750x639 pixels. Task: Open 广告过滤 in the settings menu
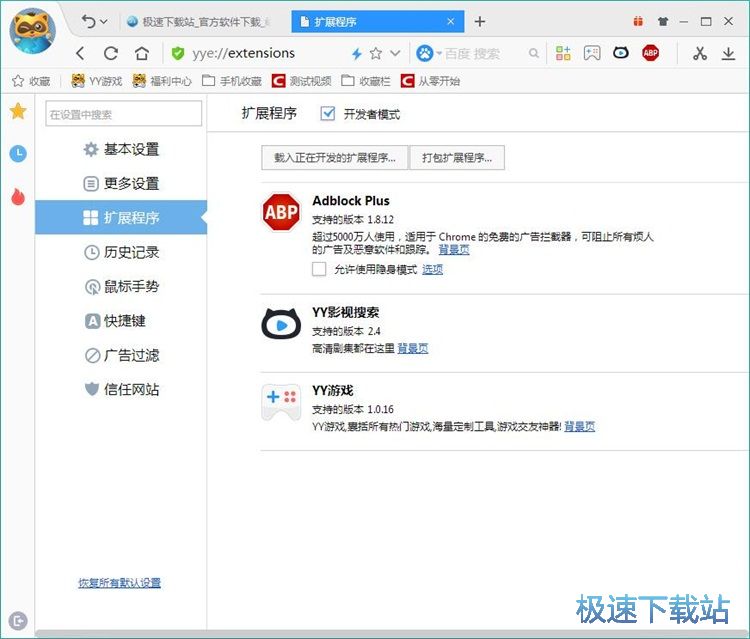click(x=121, y=355)
